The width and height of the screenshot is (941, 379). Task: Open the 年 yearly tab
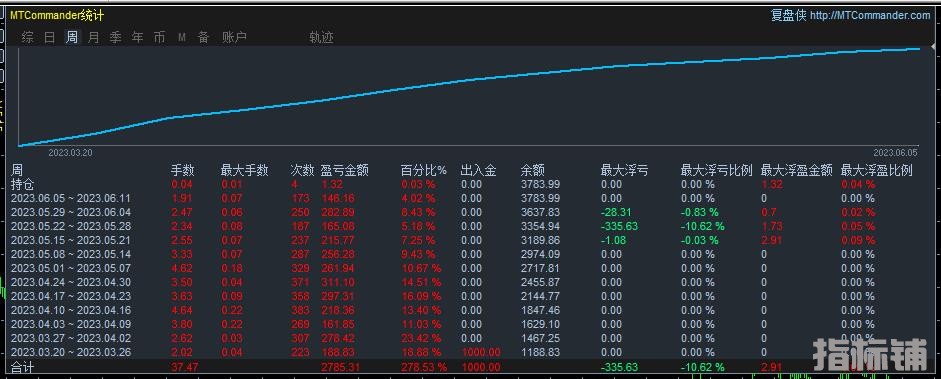(x=137, y=38)
